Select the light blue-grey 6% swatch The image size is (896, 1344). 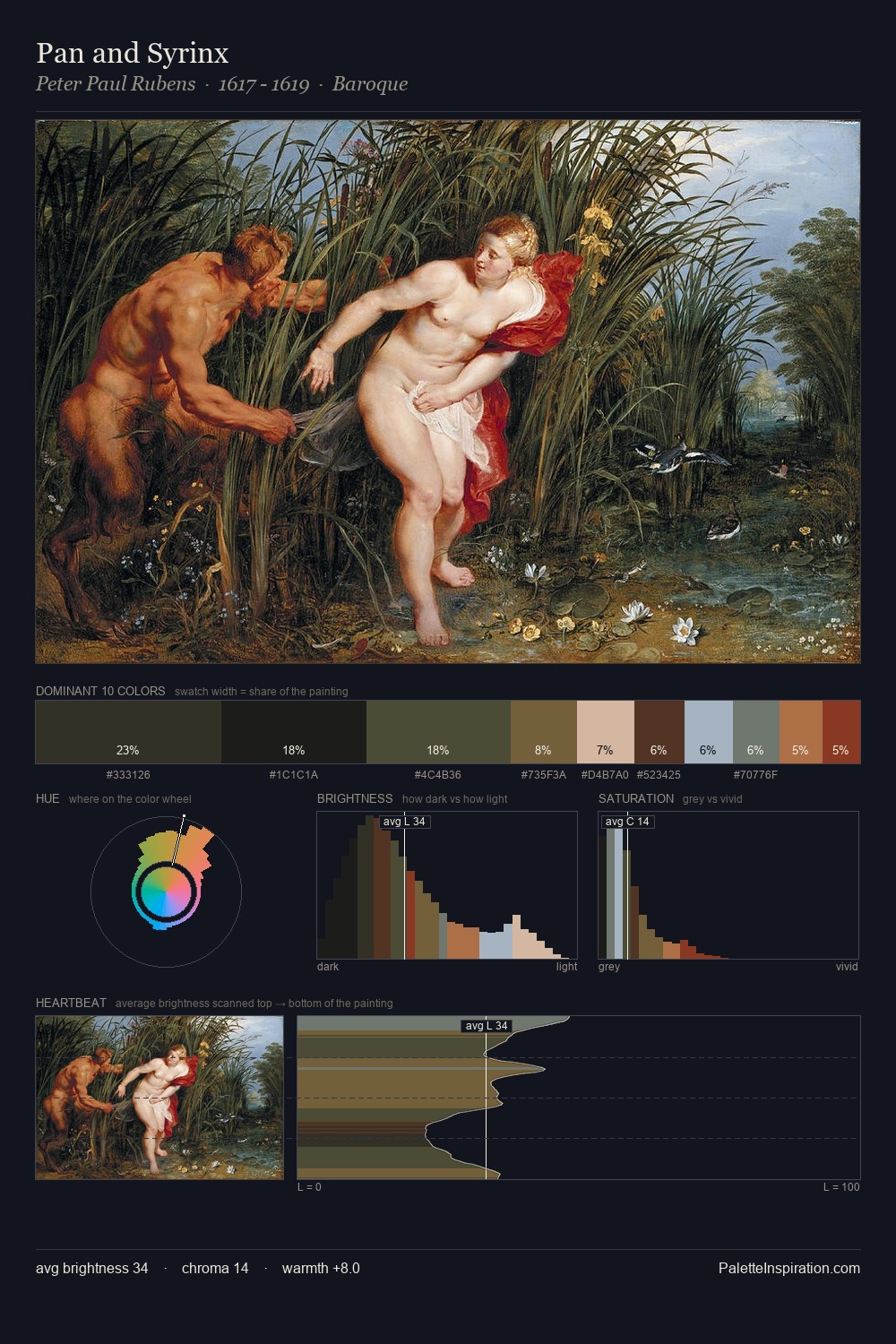[709, 732]
